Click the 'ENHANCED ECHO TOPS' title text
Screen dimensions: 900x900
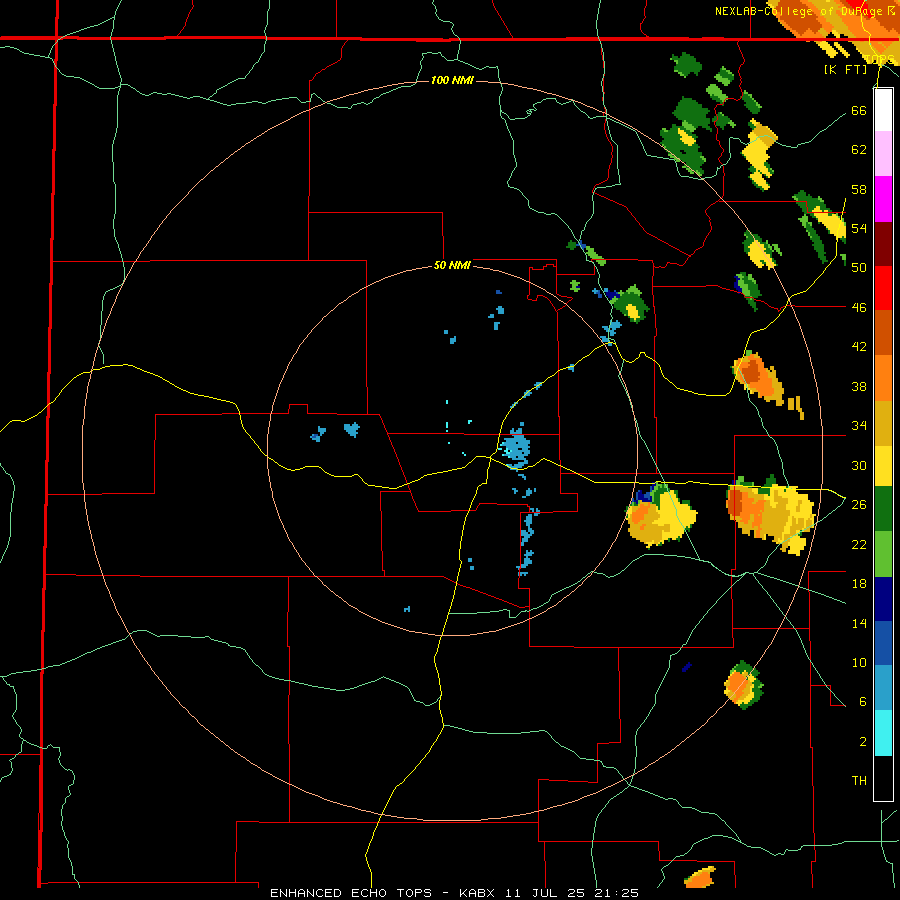click(x=351, y=893)
